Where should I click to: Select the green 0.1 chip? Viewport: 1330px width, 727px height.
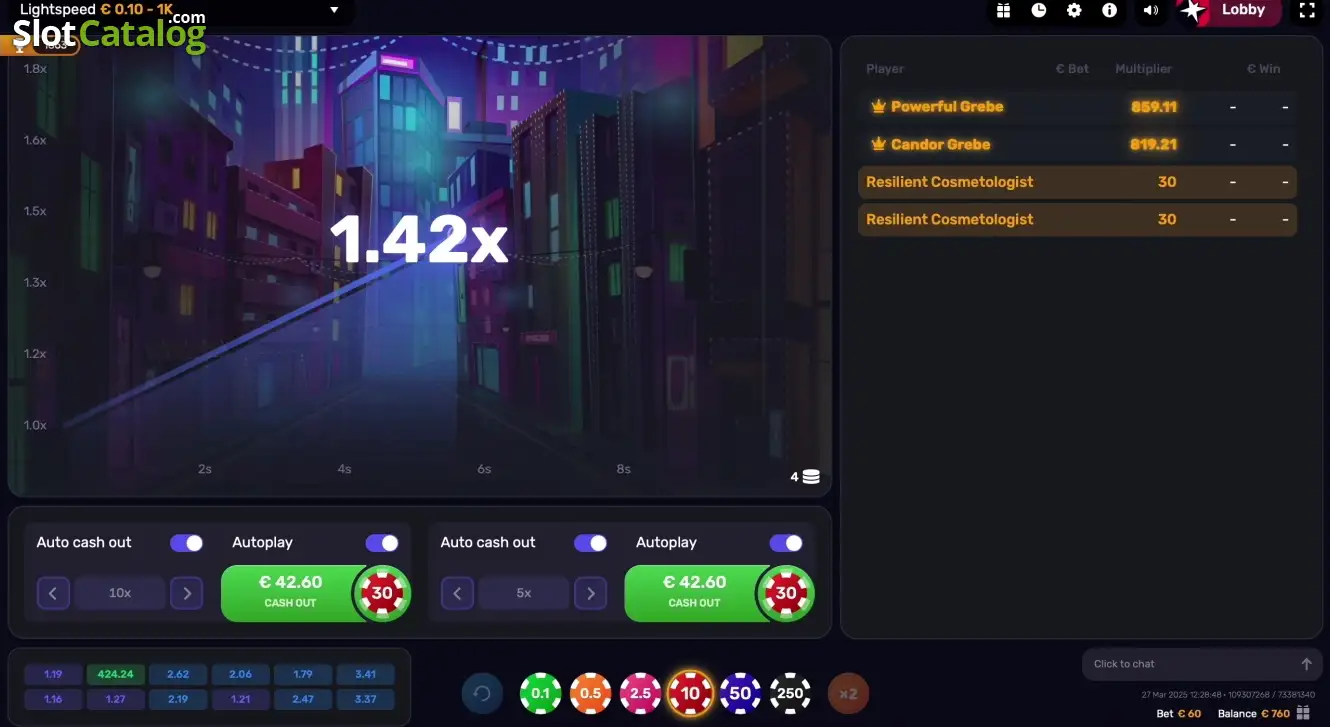pyautogui.click(x=540, y=693)
